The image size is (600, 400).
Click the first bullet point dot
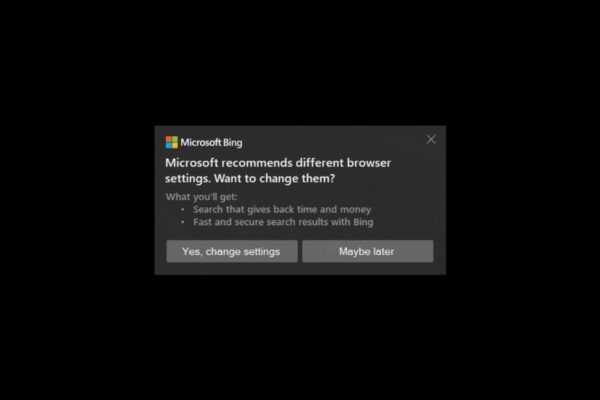[x=183, y=209]
